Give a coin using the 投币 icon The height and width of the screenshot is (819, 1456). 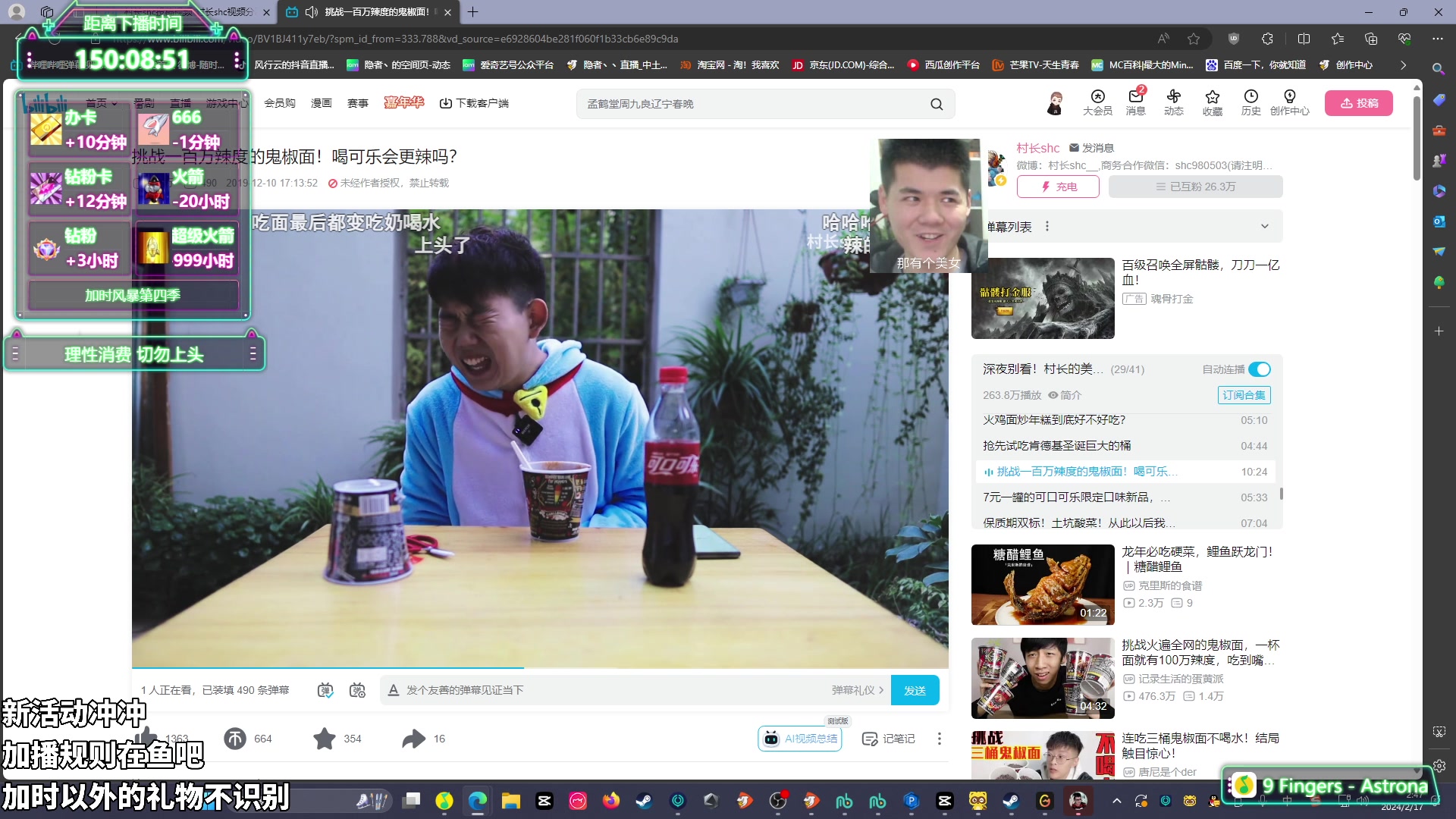235,738
